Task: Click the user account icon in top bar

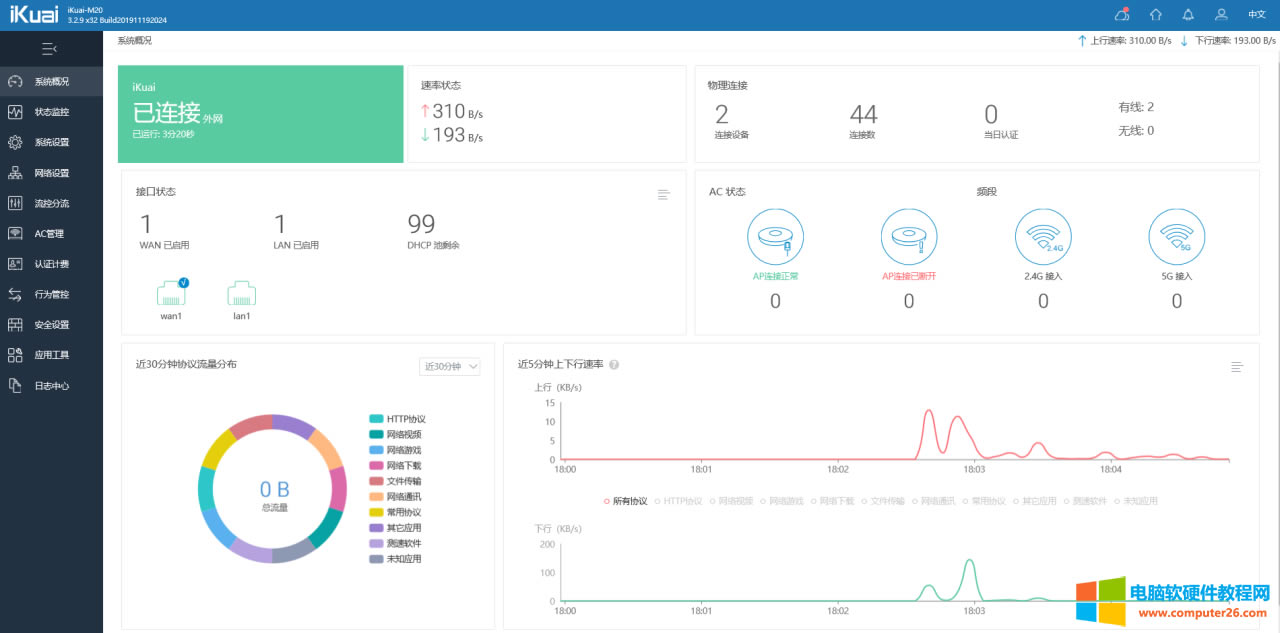Action: click(x=1220, y=15)
